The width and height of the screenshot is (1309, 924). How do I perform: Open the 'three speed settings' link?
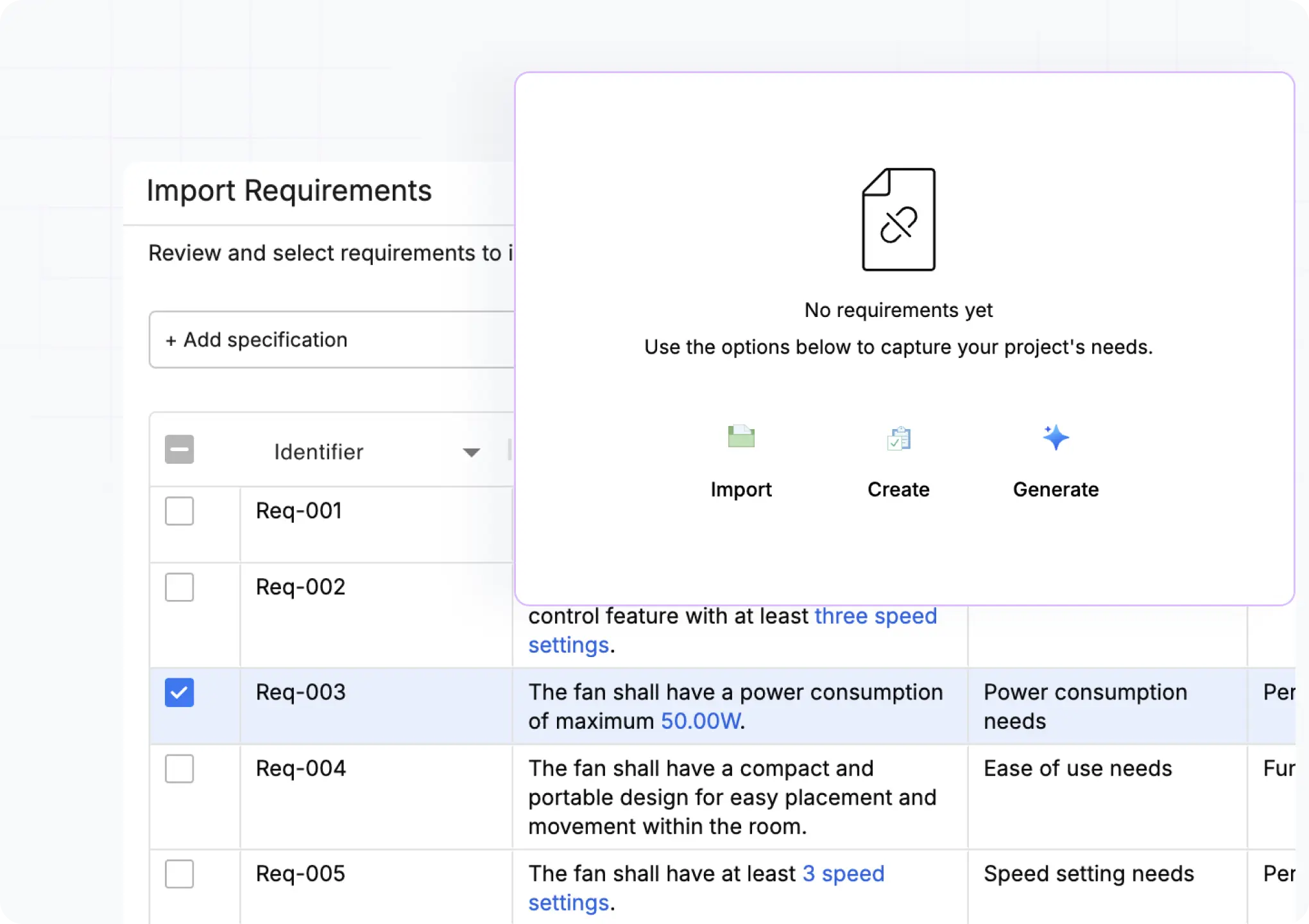coord(733,630)
